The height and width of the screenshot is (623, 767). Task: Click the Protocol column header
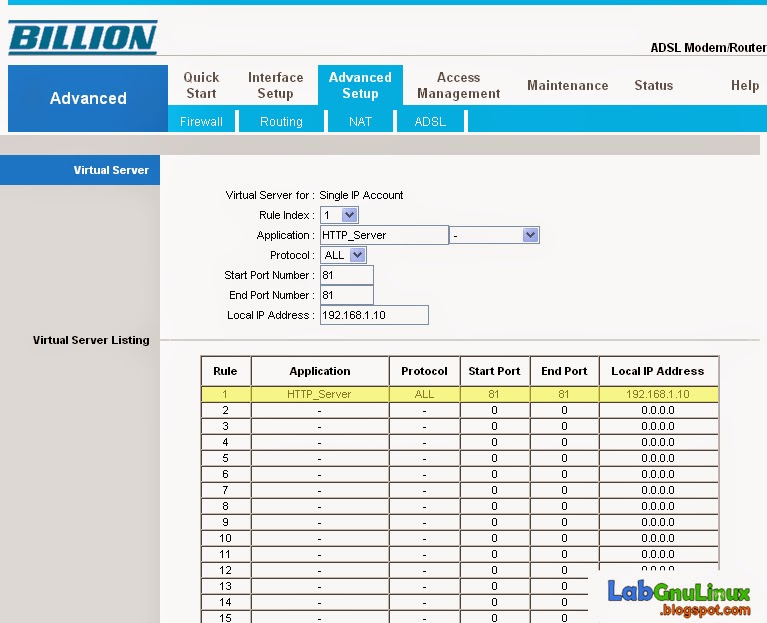click(x=424, y=371)
